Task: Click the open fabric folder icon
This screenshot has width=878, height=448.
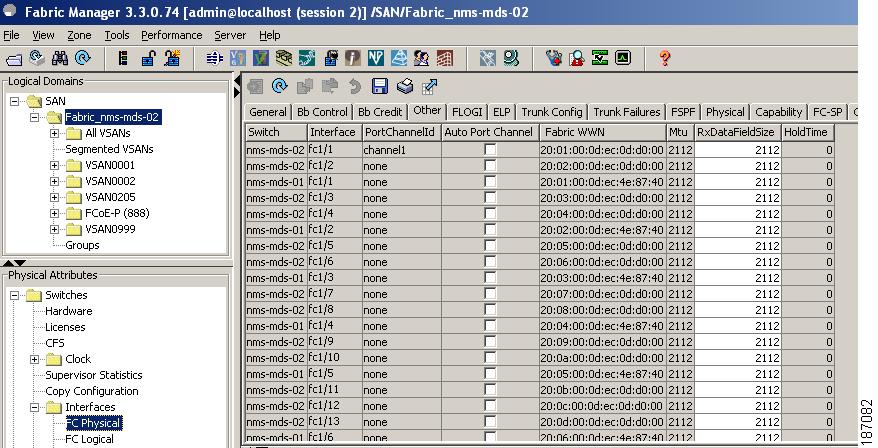Action: pos(13,58)
